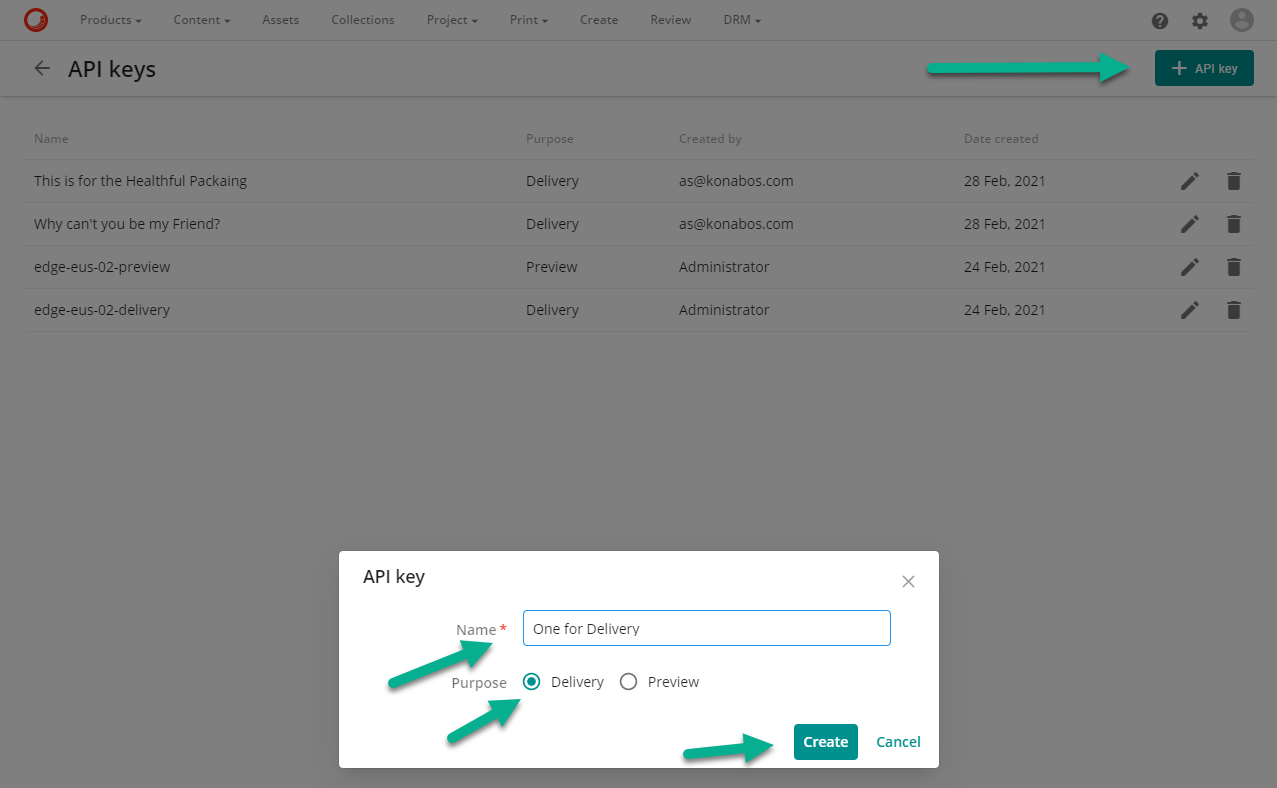The width and height of the screenshot is (1277, 788).
Task: Click the 'edge-eus-02-delivery' name
Action: point(102,310)
